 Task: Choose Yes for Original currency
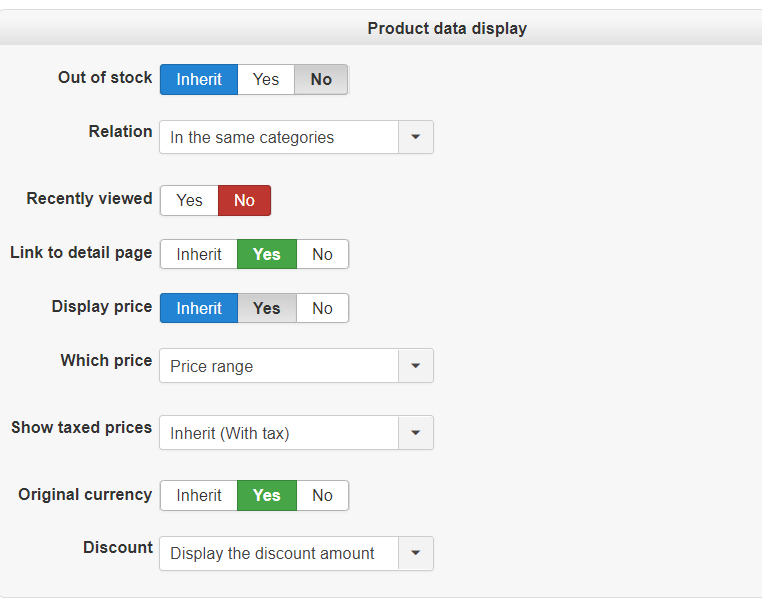[267, 496]
